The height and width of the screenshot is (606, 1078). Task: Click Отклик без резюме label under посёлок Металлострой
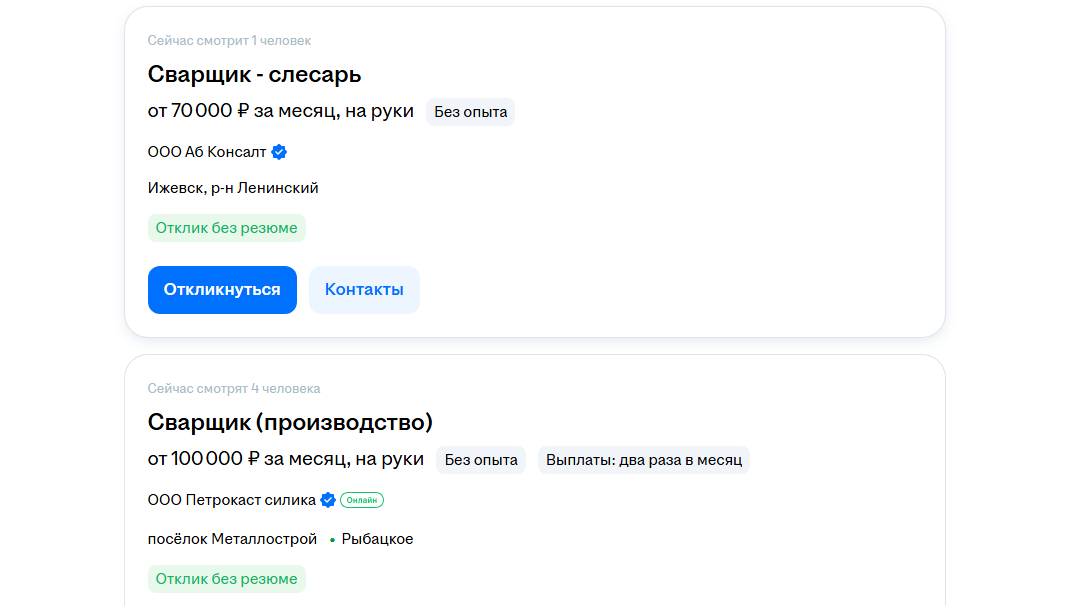226,579
